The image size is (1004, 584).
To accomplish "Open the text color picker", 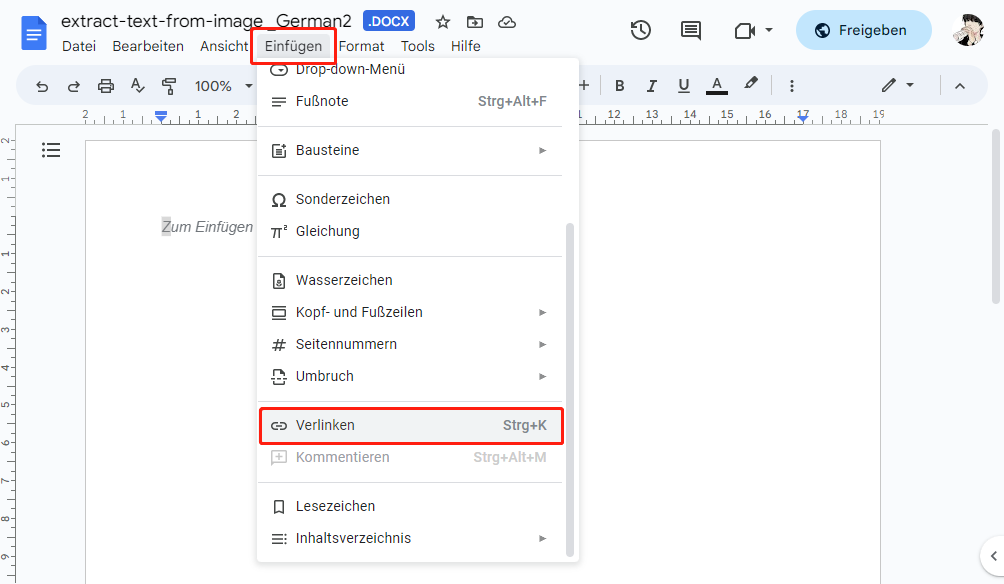I will pos(716,86).
